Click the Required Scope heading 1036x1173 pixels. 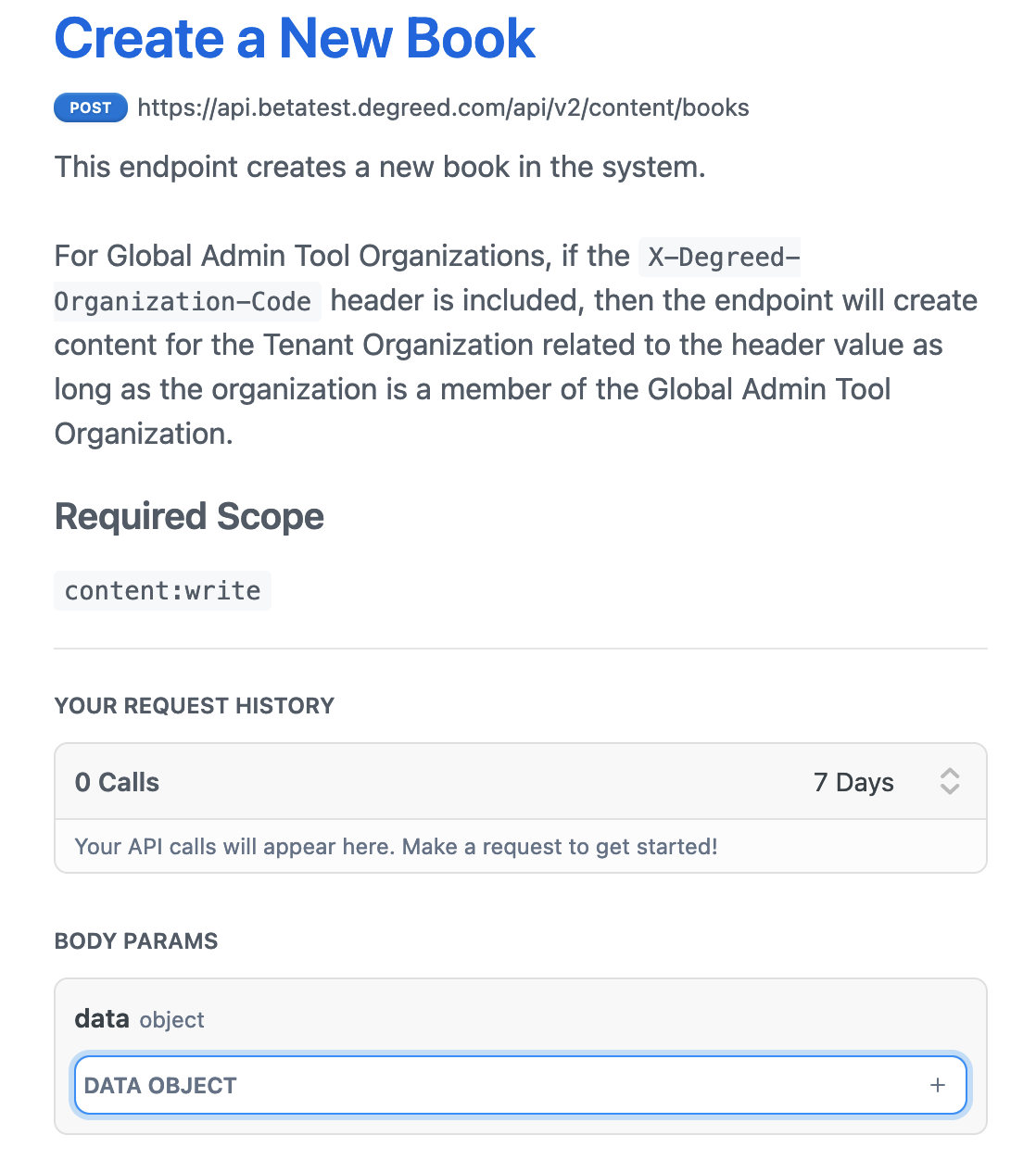pyautogui.click(x=189, y=516)
